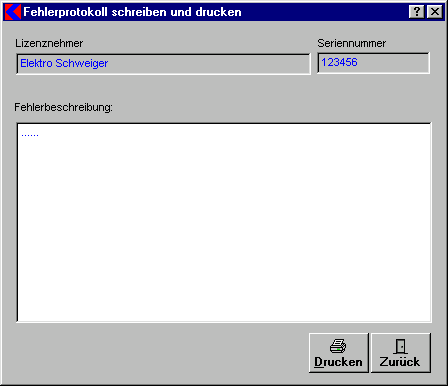Focus the Seriennummer field
The image size is (448, 386).
click(x=373, y=63)
